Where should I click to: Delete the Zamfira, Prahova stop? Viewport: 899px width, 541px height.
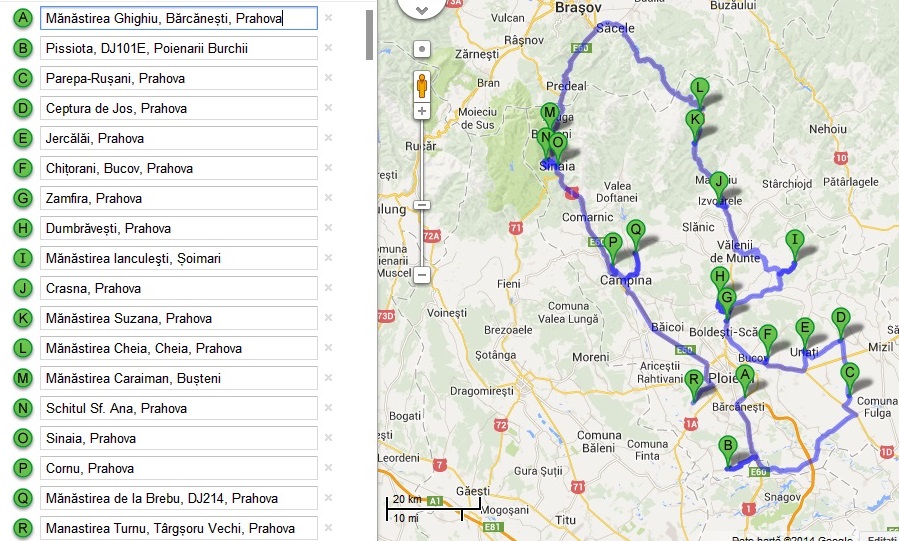(328, 198)
